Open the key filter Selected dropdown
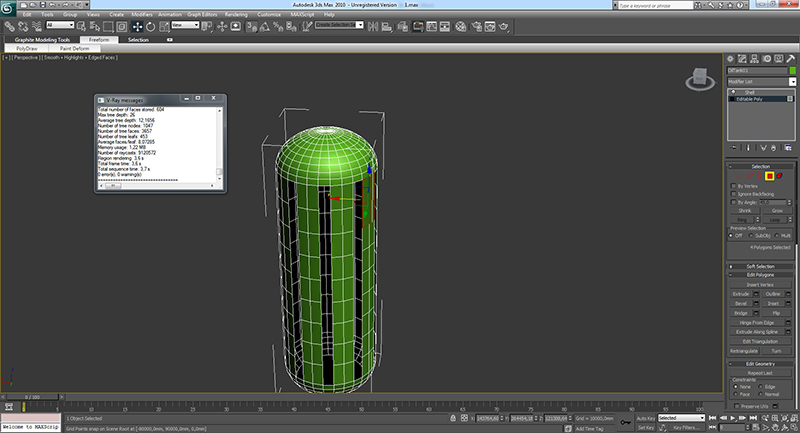Screen dimensions: 800x433 681,418
